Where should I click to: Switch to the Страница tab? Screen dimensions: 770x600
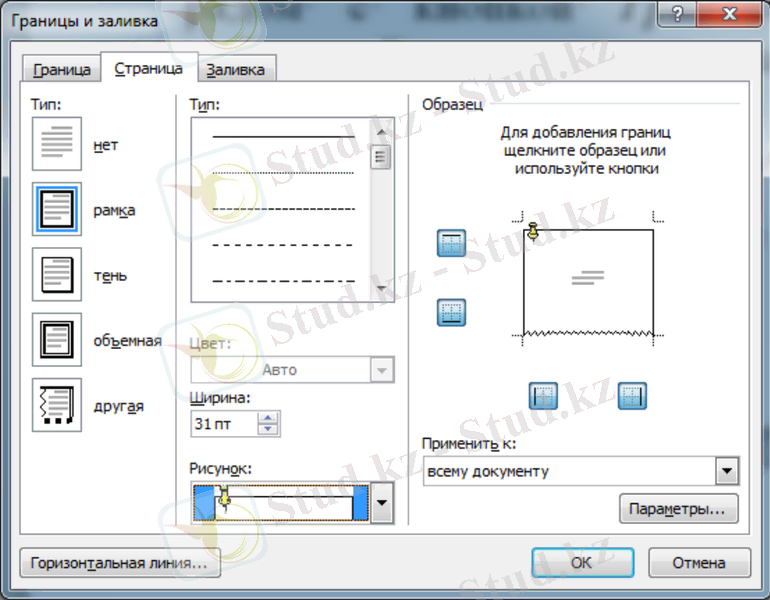pos(149,68)
